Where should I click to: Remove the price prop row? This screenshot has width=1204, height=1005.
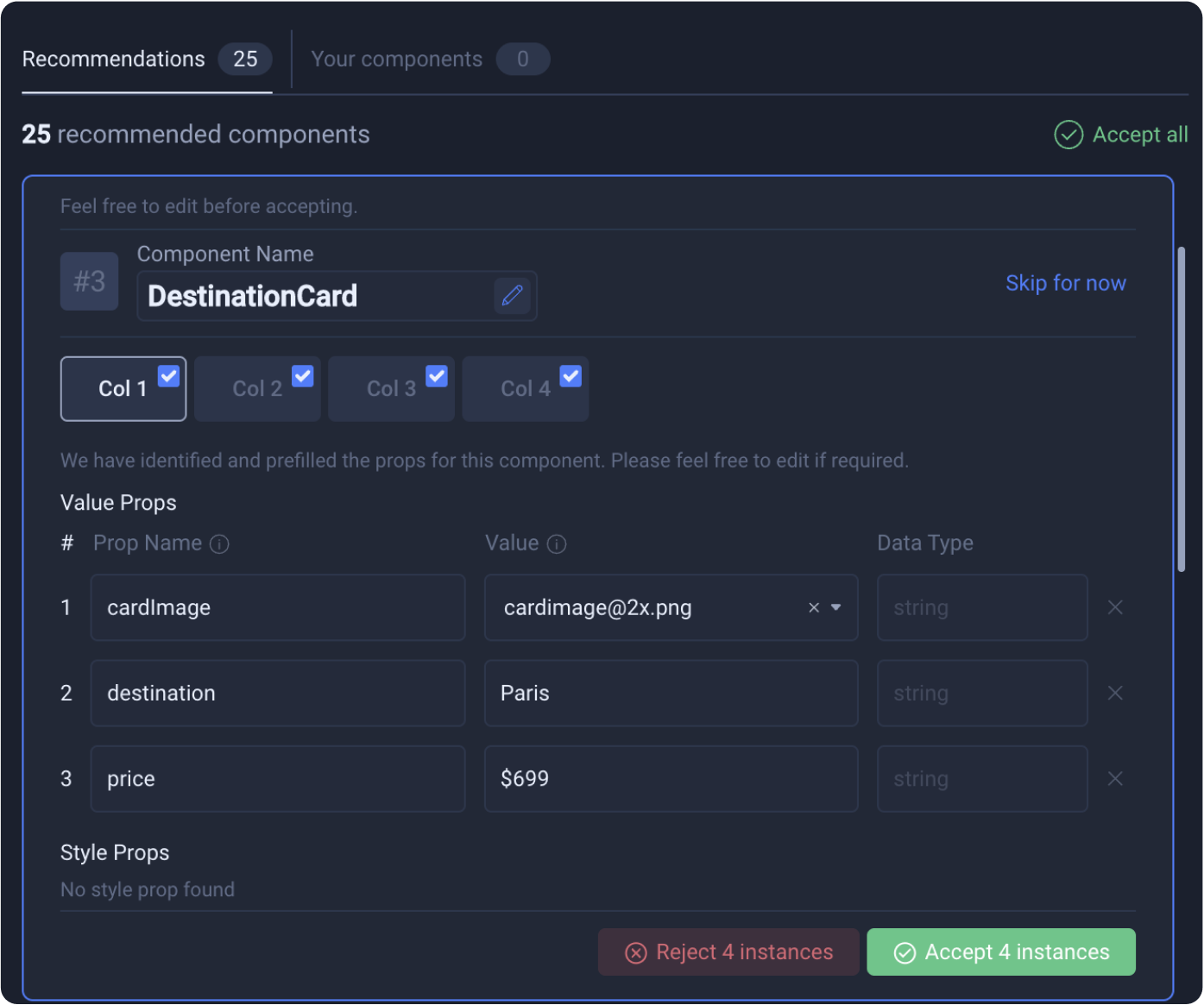tap(1115, 779)
